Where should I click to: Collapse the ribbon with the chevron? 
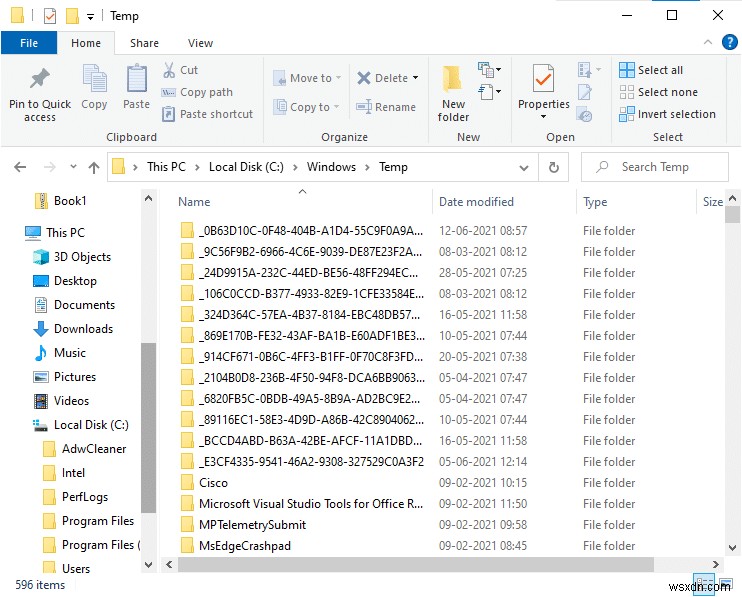click(x=708, y=42)
